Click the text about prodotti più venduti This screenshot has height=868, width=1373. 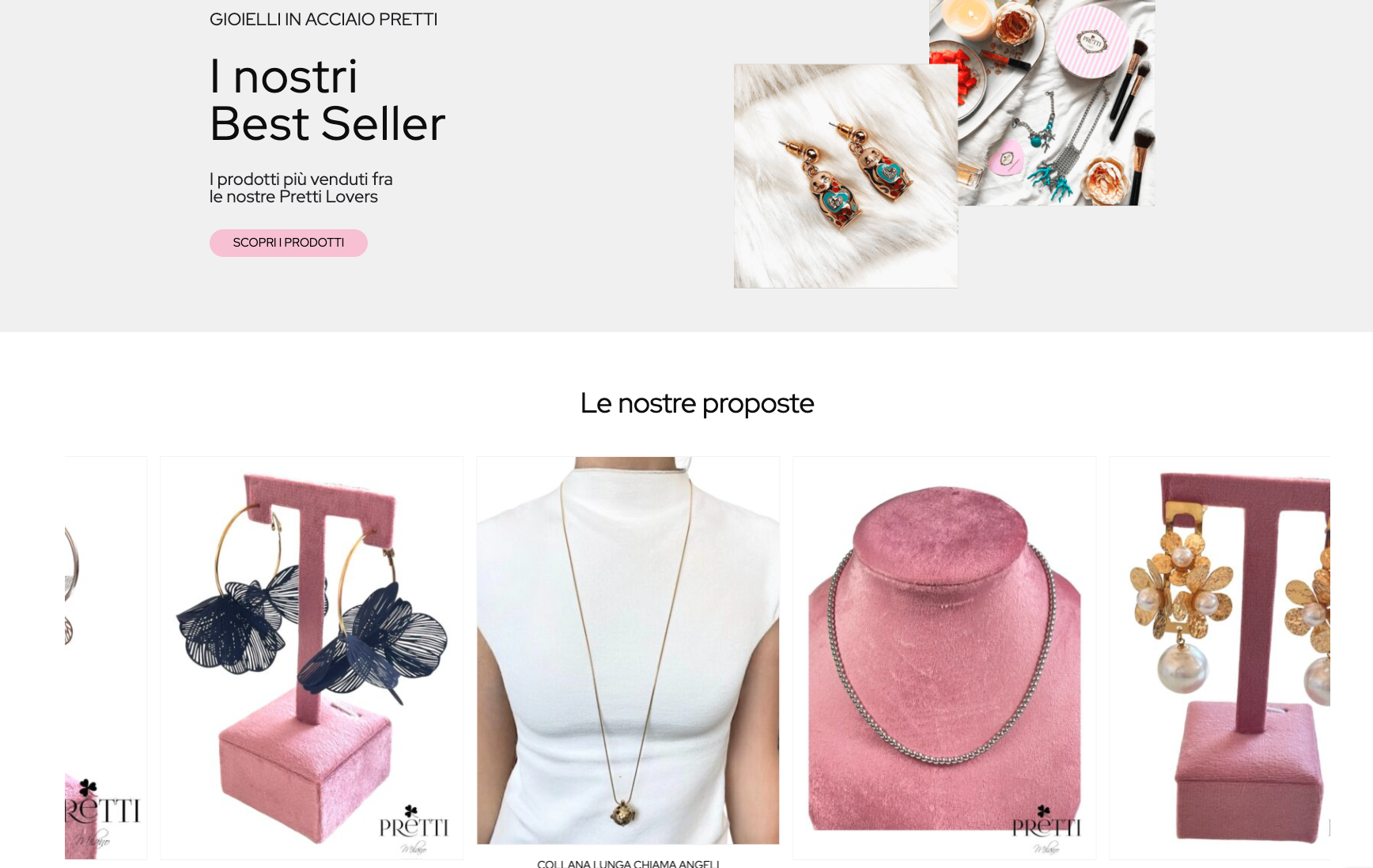(x=301, y=188)
